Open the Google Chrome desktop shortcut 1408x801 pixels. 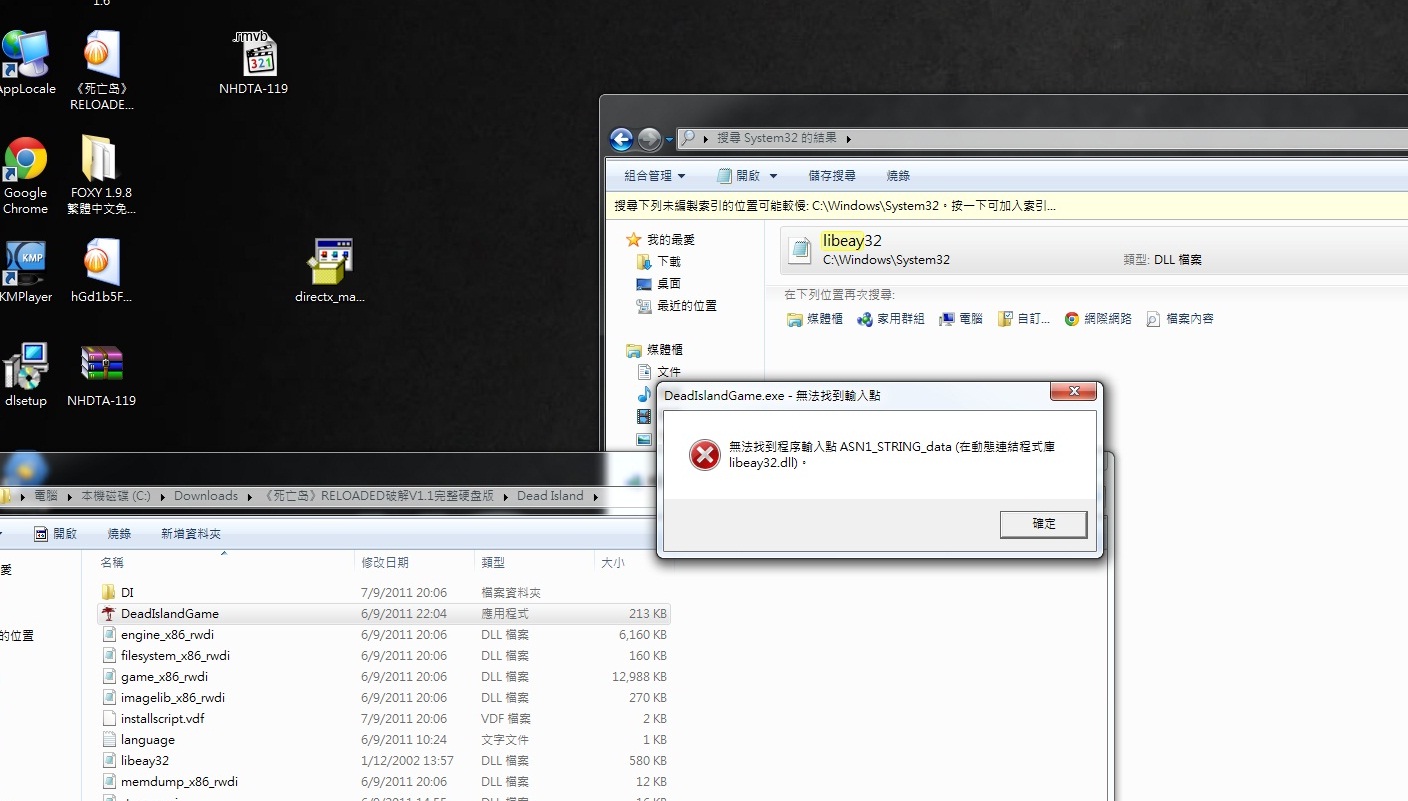click(26, 161)
